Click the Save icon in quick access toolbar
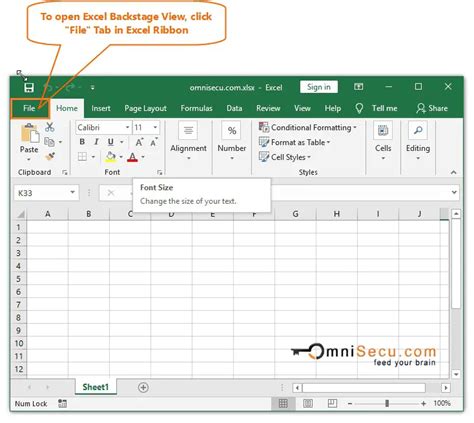474x423 pixels. point(29,88)
